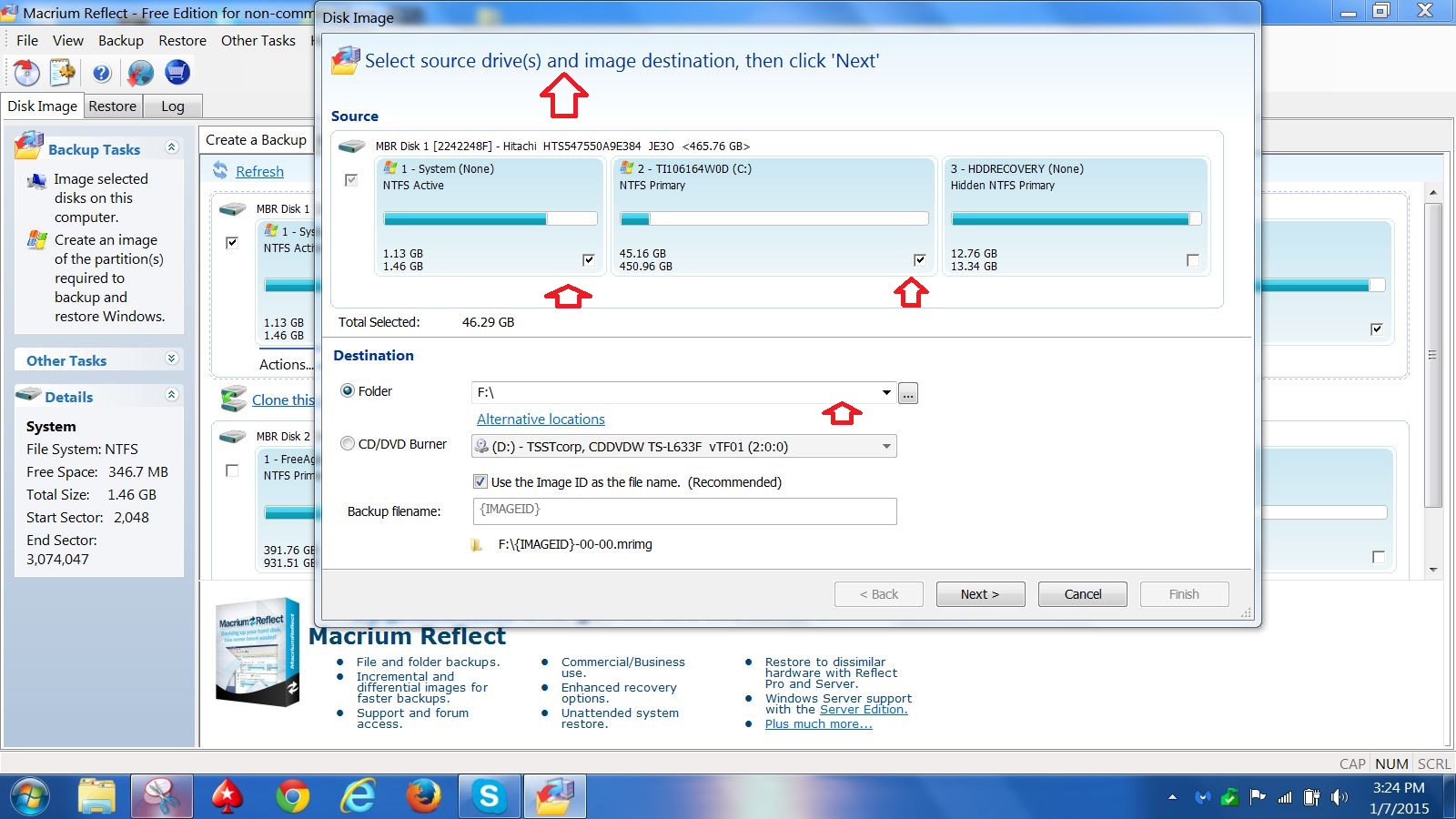Viewport: 1456px width, 819px height.
Task: Click the backup disc icon in the toolbar
Action: tap(26, 72)
